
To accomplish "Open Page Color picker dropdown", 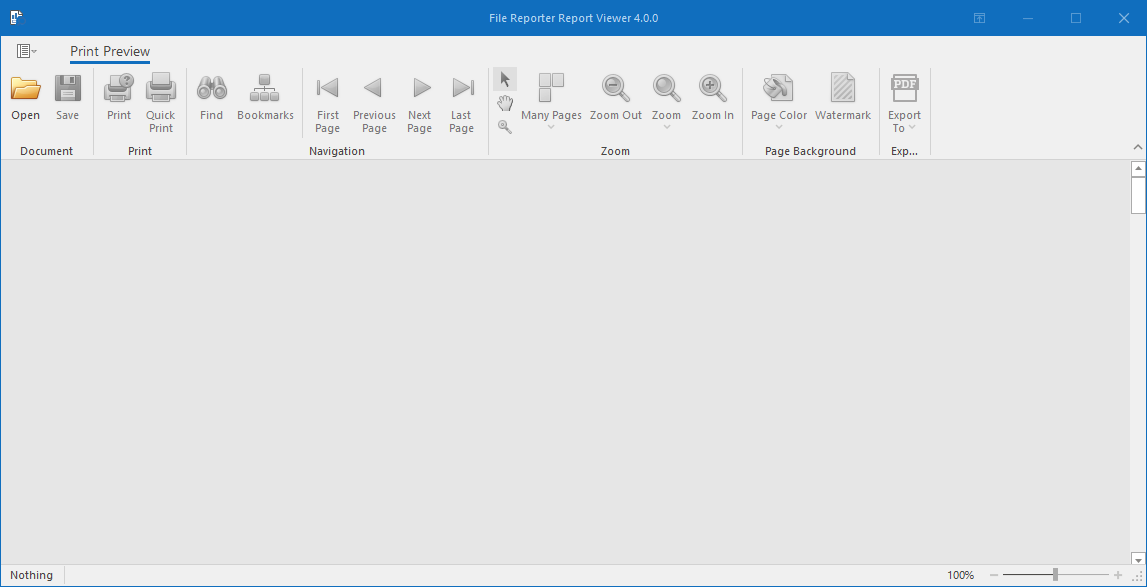I will click(x=779, y=101).
